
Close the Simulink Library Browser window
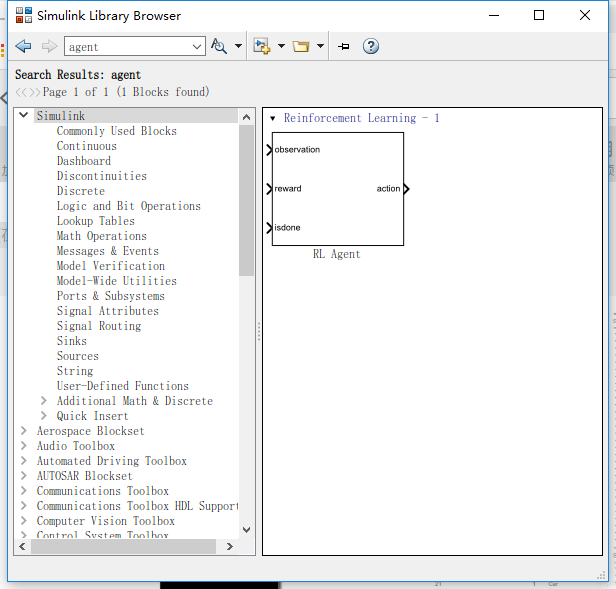pos(585,15)
